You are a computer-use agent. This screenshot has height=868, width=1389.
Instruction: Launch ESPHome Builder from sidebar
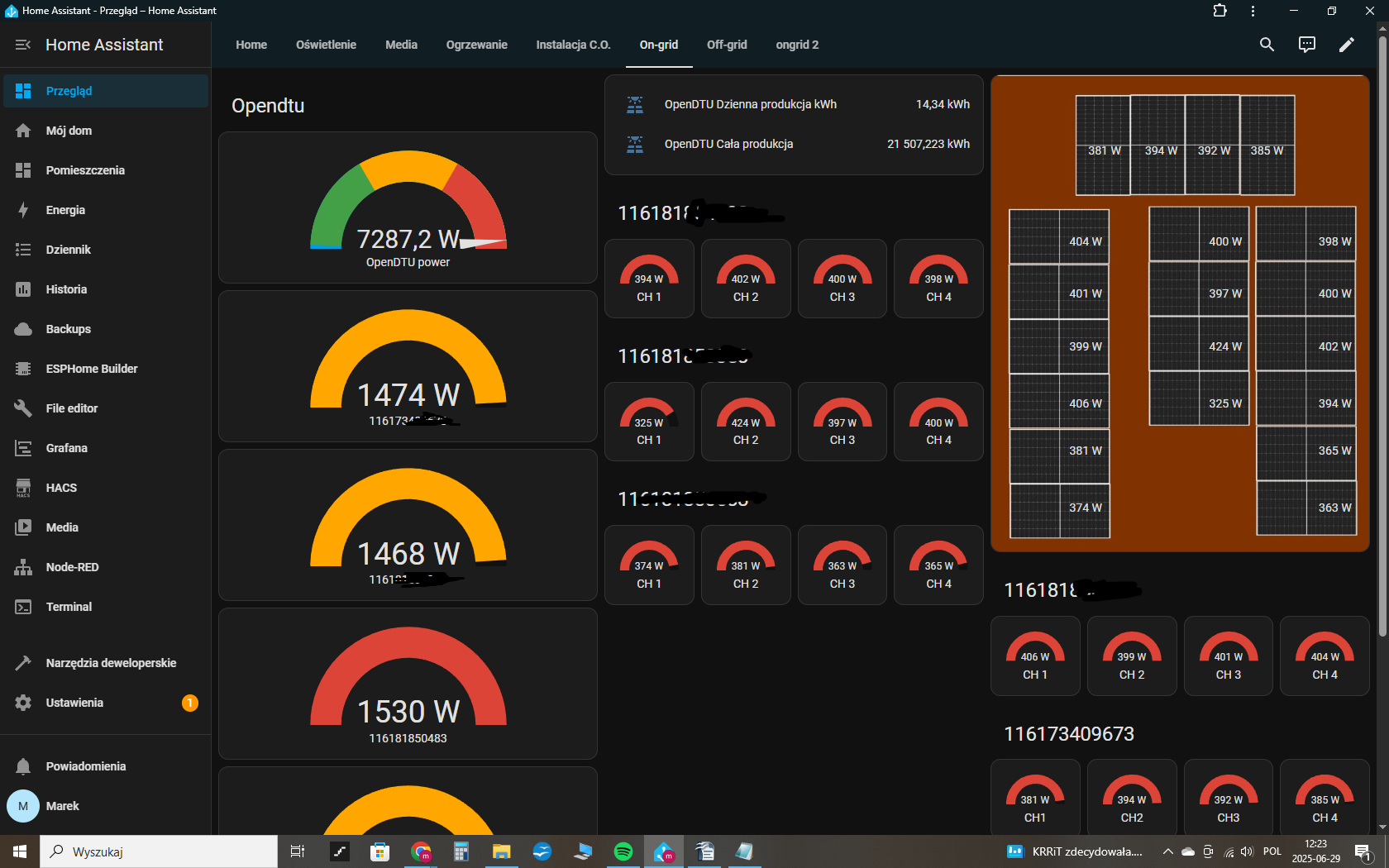pos(106,369)
